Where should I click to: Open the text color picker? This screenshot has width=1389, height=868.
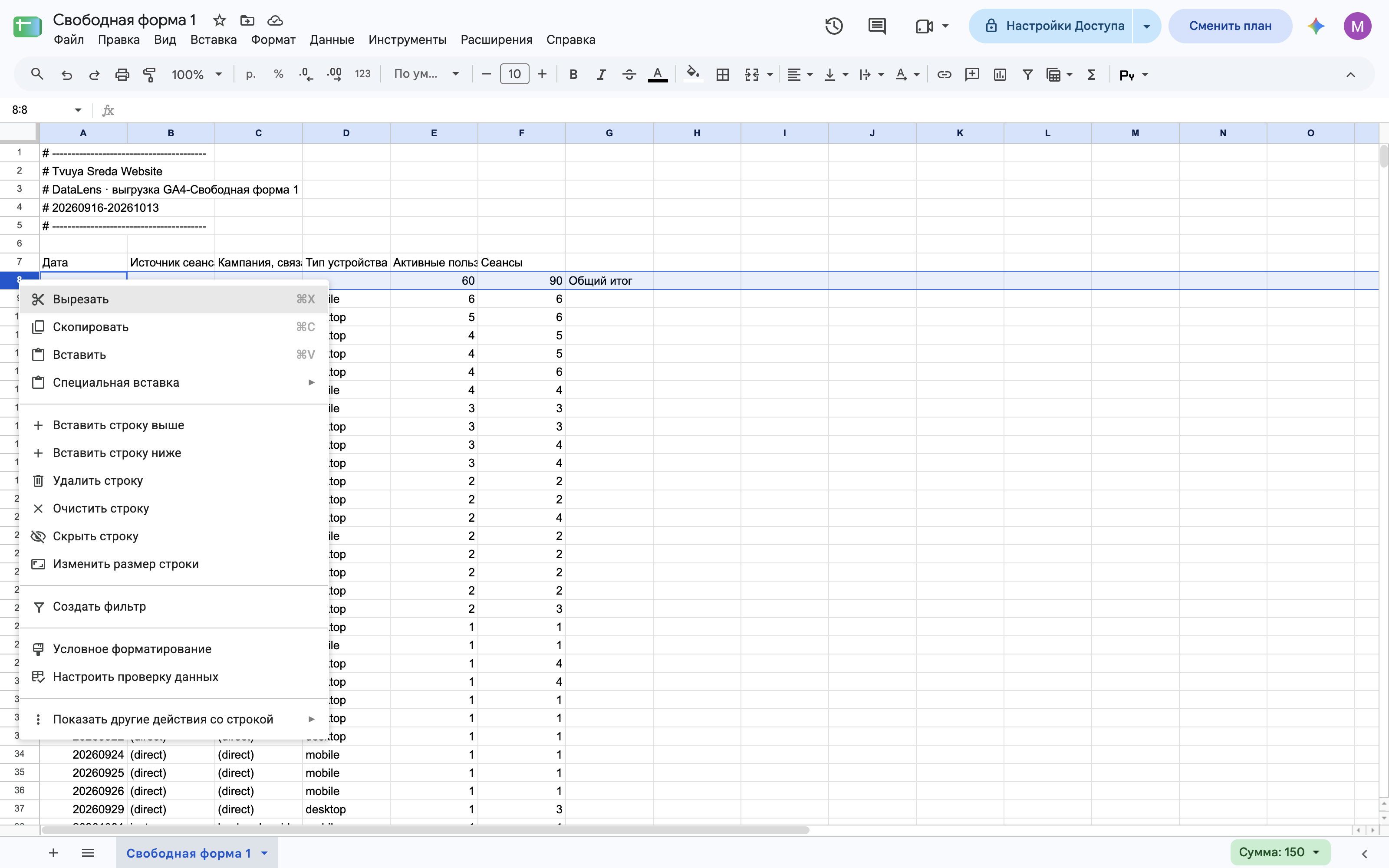click(658, 75)
